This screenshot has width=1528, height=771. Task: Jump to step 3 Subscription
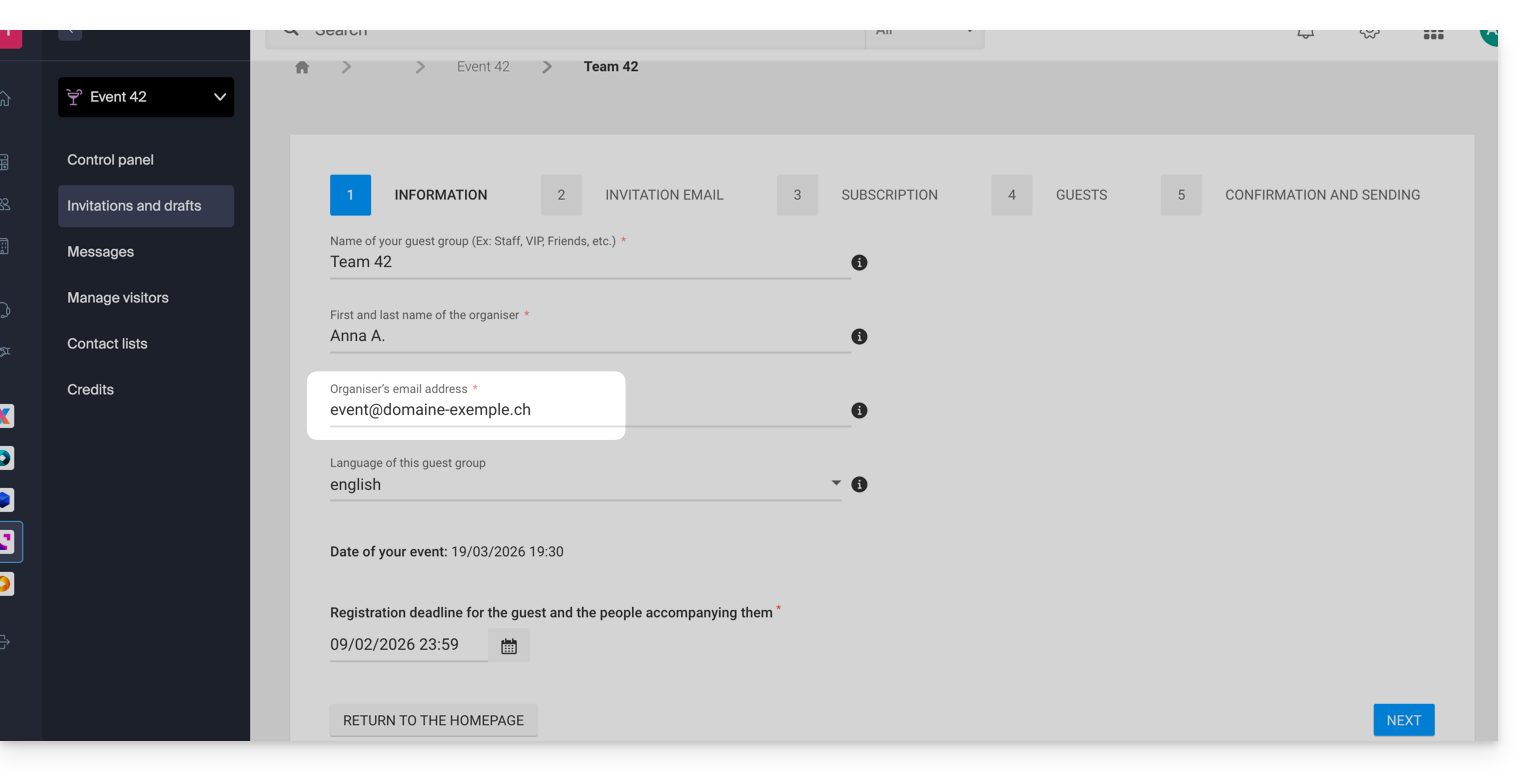tap(857, 195)
